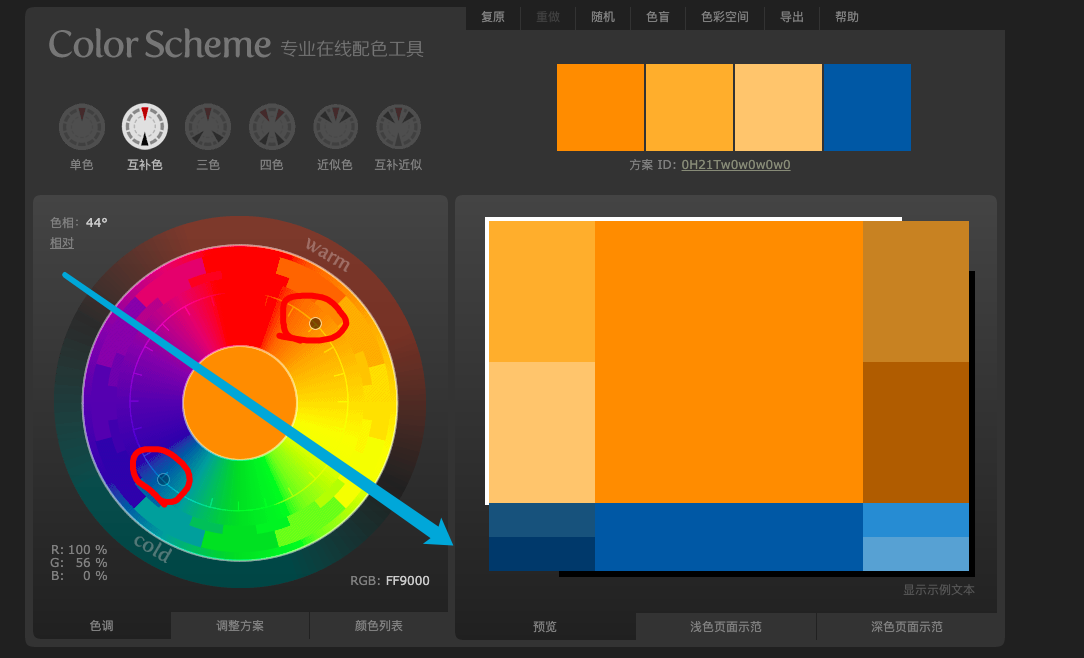Click the 复原 (undo) button
Viewport: 1084px width, 658px height.
point(492,17)
